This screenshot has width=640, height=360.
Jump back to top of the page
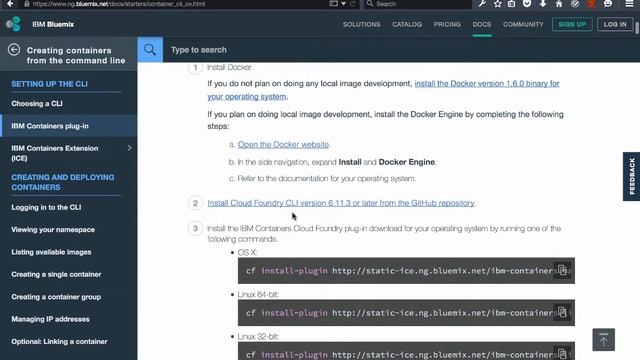(603, 340)
